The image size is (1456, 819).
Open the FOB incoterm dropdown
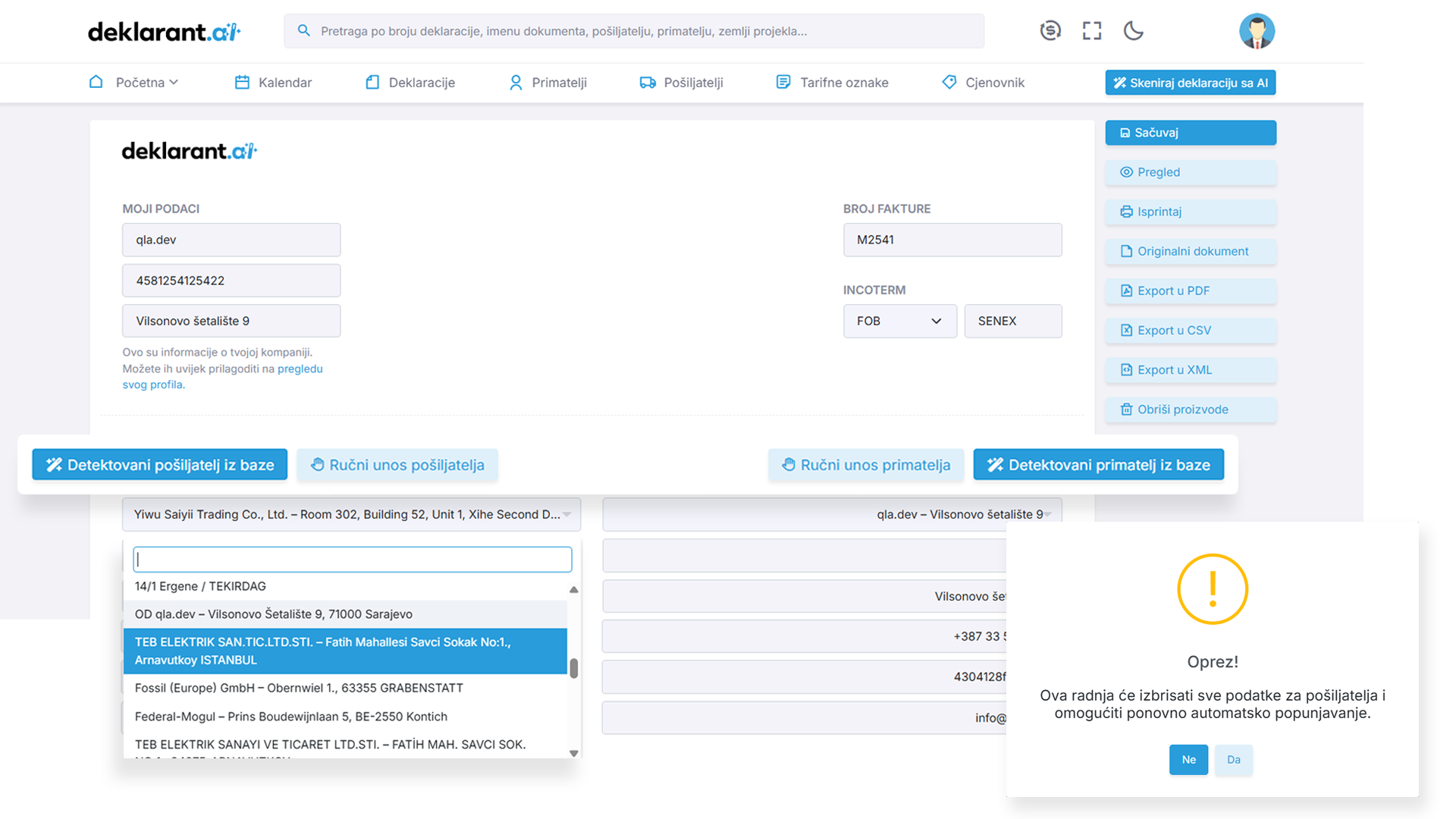click(899, 321)
